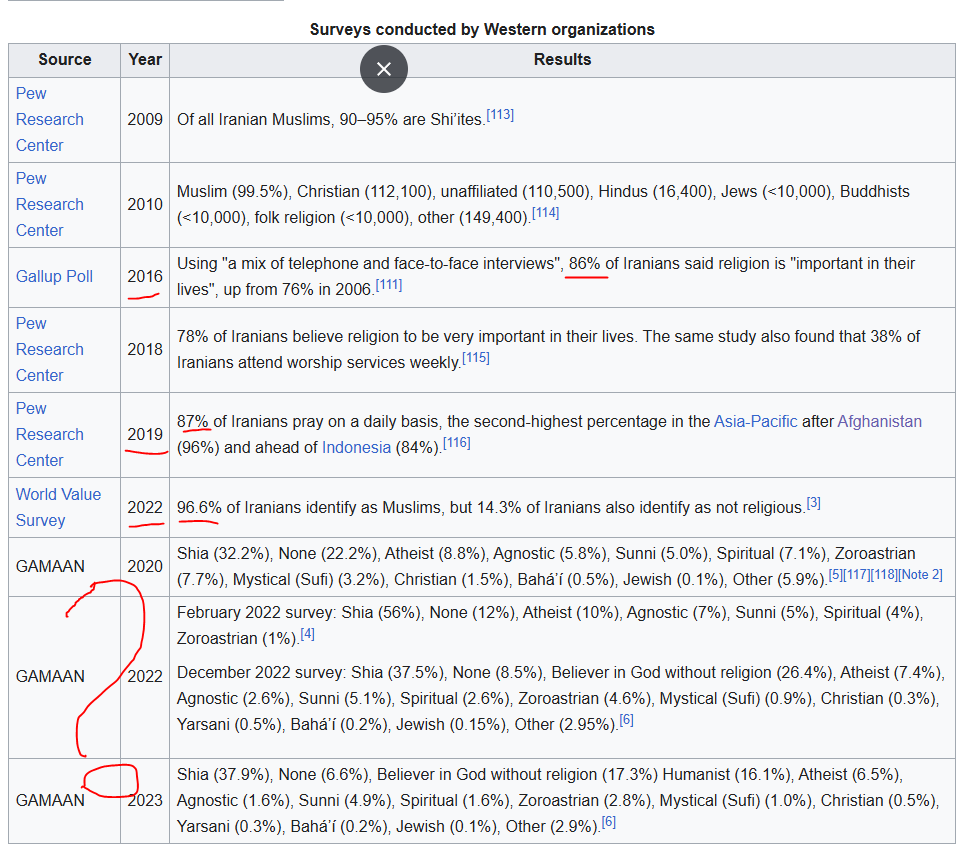Image resolution: width=966 pixels, height=853 pixels.
Task: Open the World Value Survey link
Action: pyautogui.click(x=58, y=507)
